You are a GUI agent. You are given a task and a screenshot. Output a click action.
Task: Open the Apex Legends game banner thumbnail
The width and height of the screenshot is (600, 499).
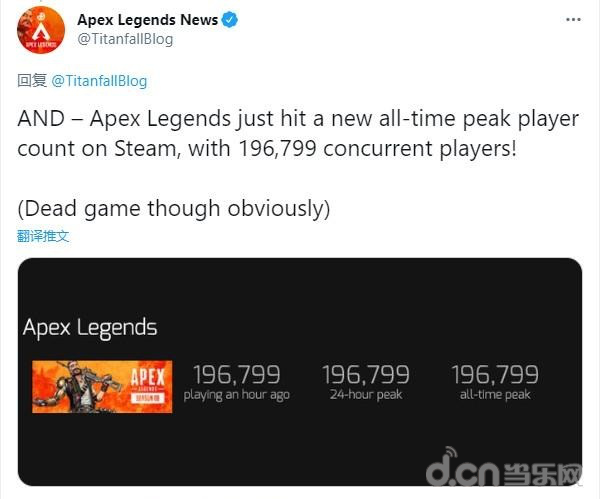(x=102, y=386)
